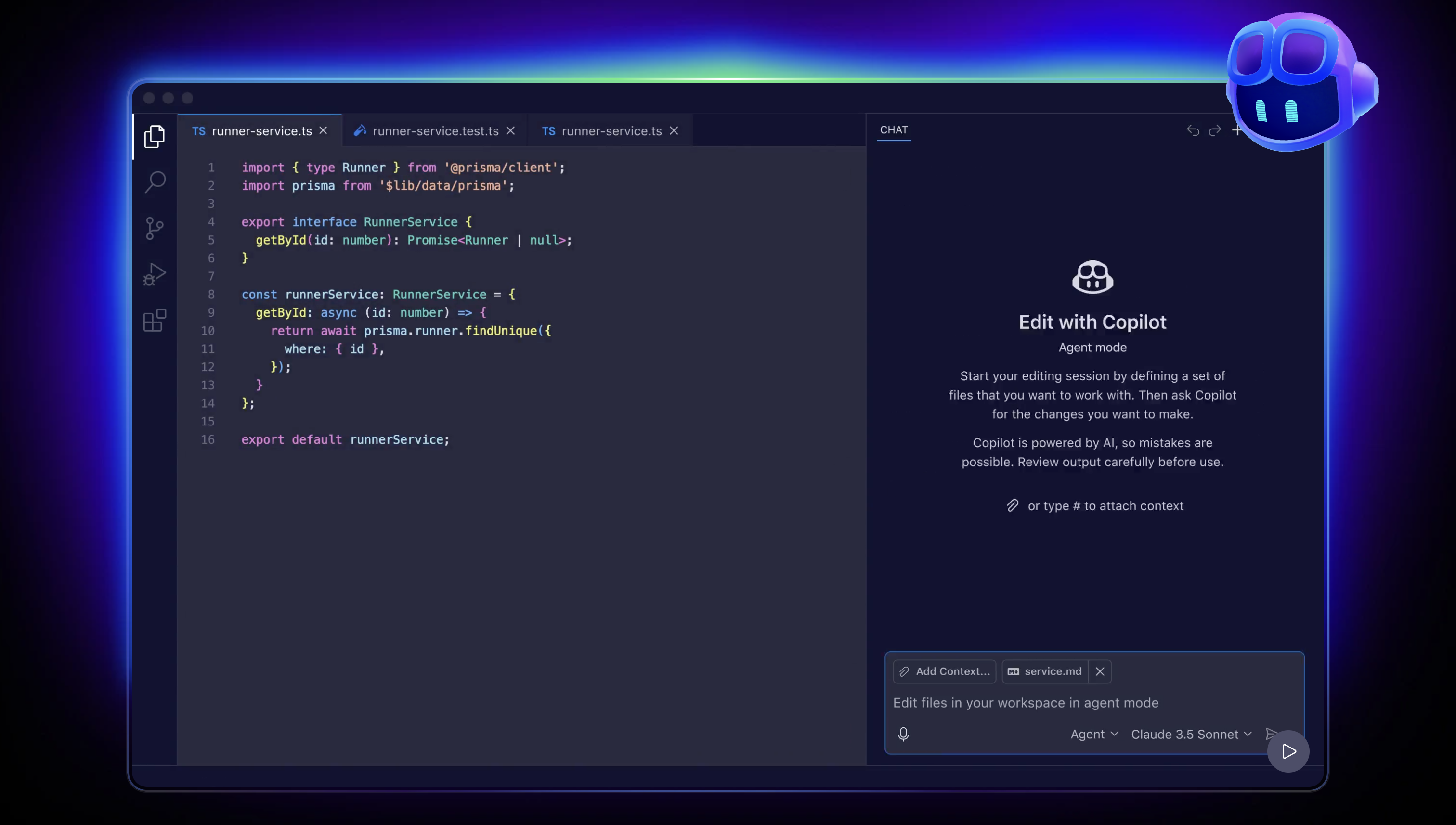This screenshot has height=825, width=1456.
Task: Select the CHAT panel tab
Action: [x=894, y=130]
